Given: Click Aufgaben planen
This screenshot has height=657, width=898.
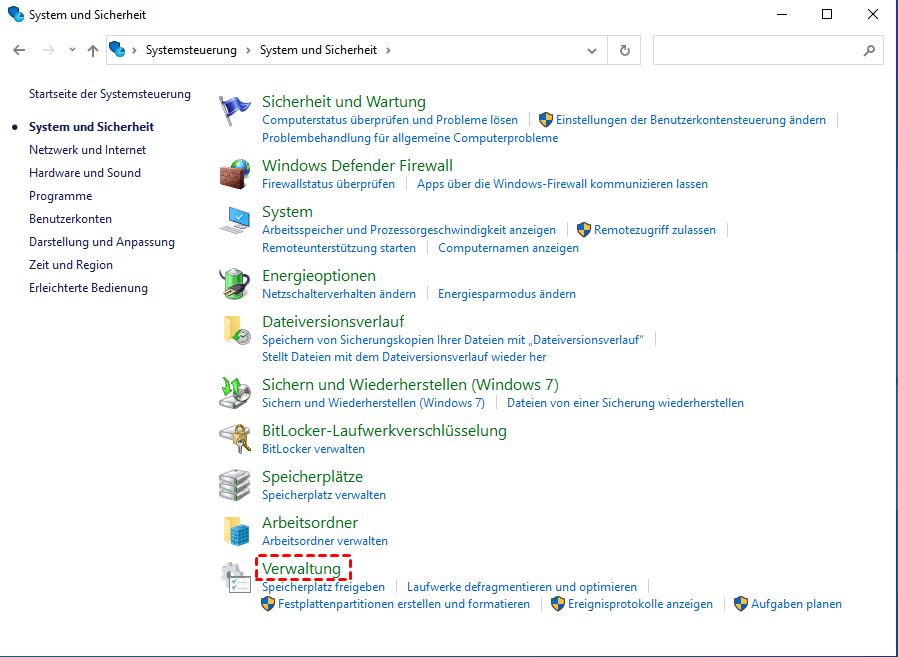Looking at the screenshot, I should (796, 604).
